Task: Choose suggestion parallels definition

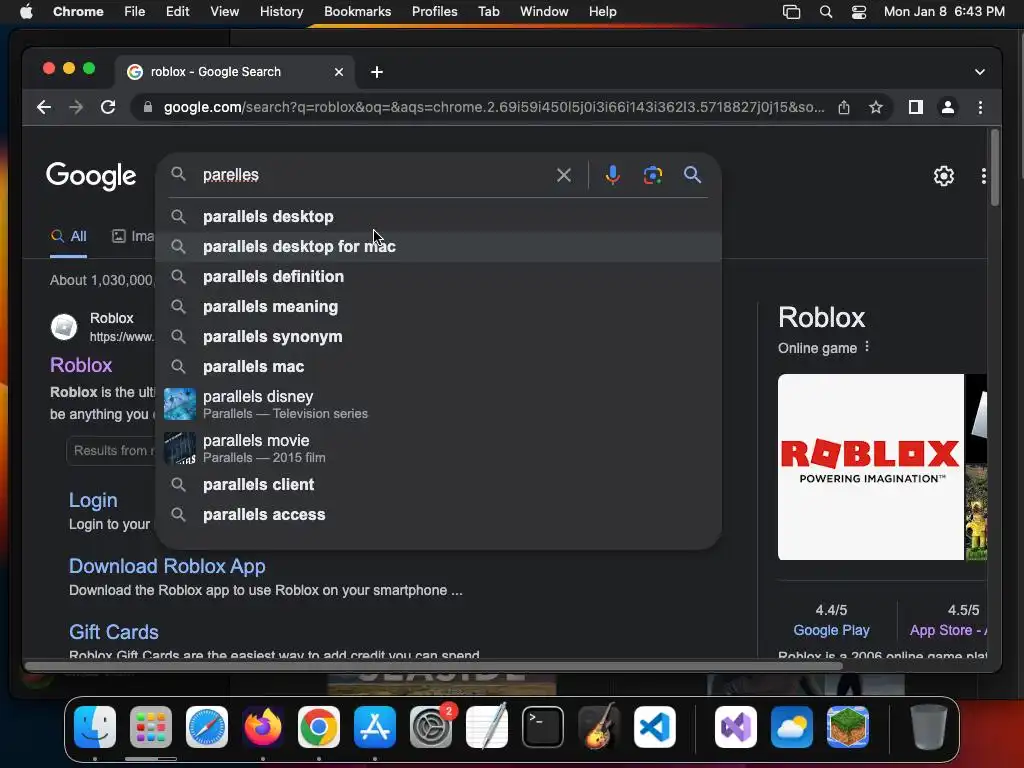Action: (438, 276)
